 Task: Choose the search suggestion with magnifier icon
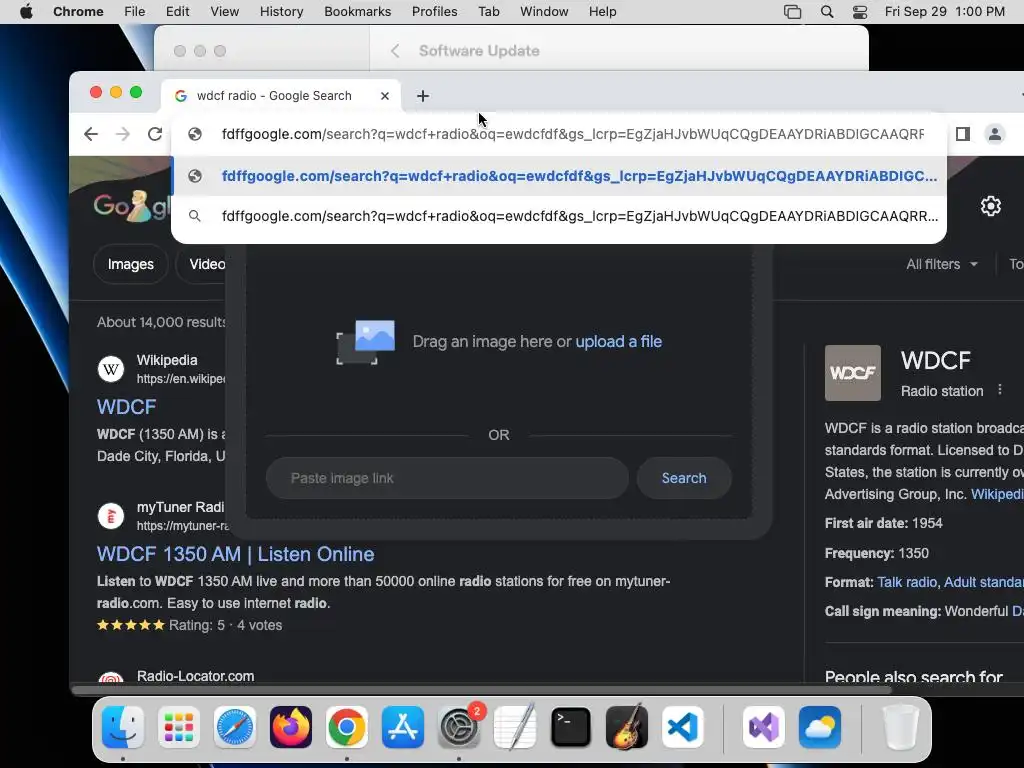click(x=559, y=216)
